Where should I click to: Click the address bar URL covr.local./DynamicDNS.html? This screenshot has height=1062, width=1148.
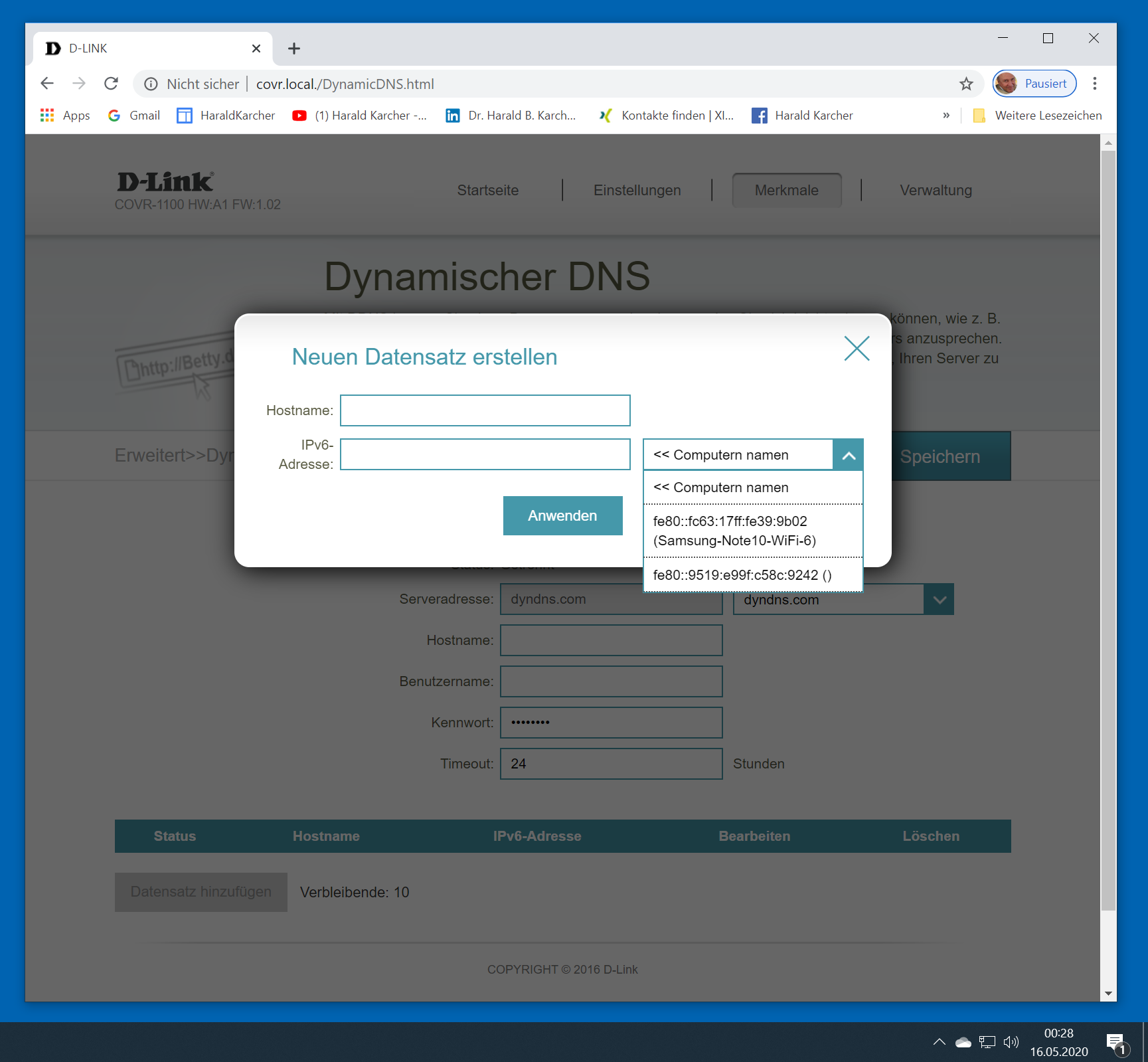coord(345,84)
